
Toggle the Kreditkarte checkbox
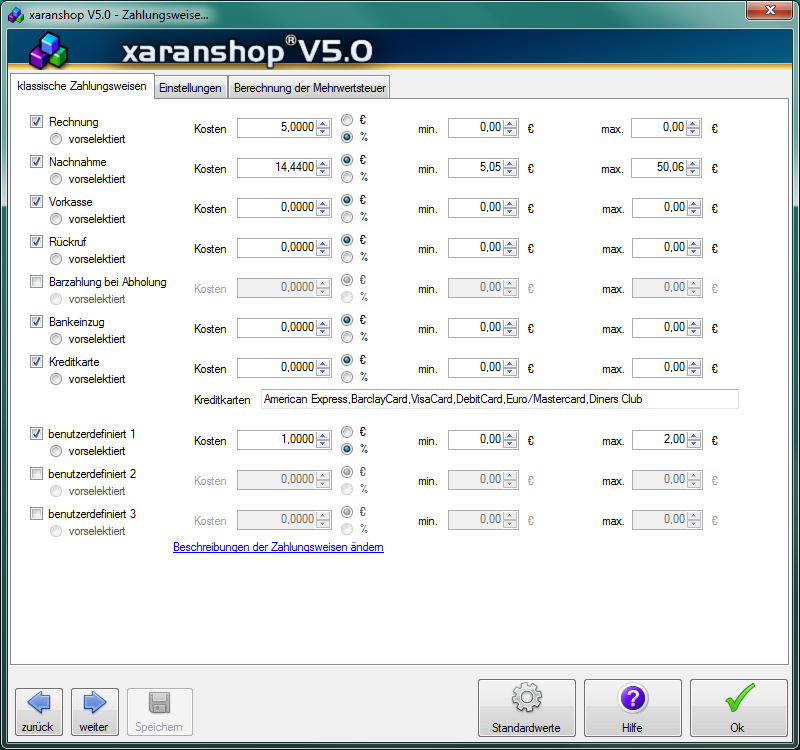point(36,362)
